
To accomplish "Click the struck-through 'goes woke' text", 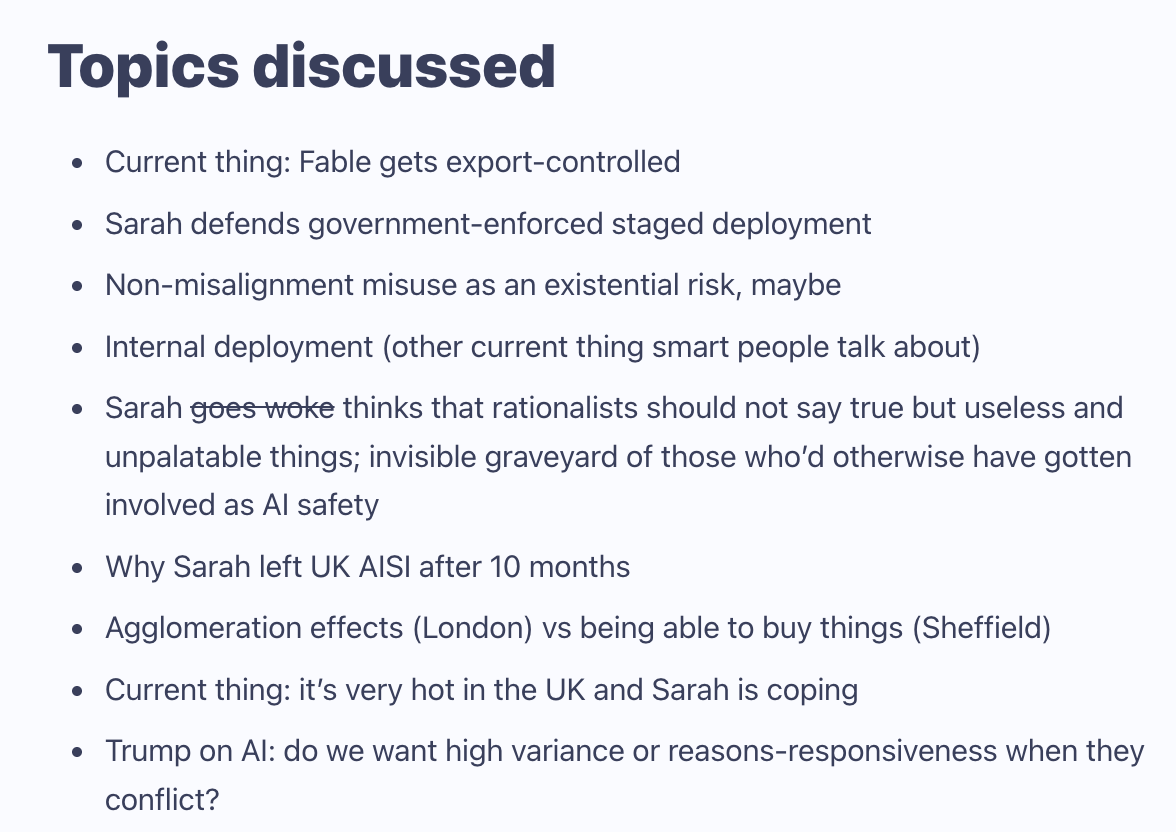I will pyautogui.click(x=262, y=408).
